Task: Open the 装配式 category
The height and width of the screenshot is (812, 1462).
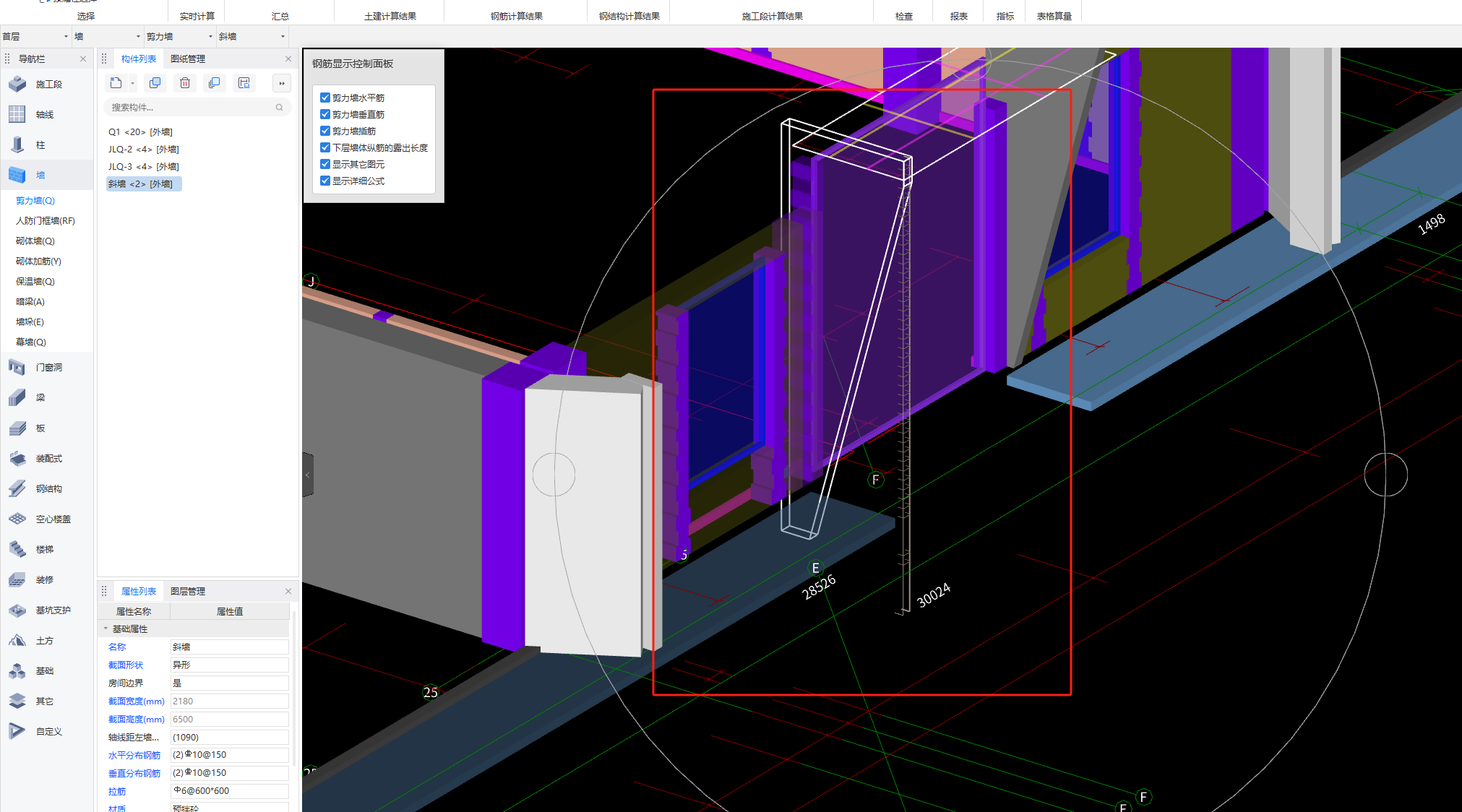Action: coord(48,459)
